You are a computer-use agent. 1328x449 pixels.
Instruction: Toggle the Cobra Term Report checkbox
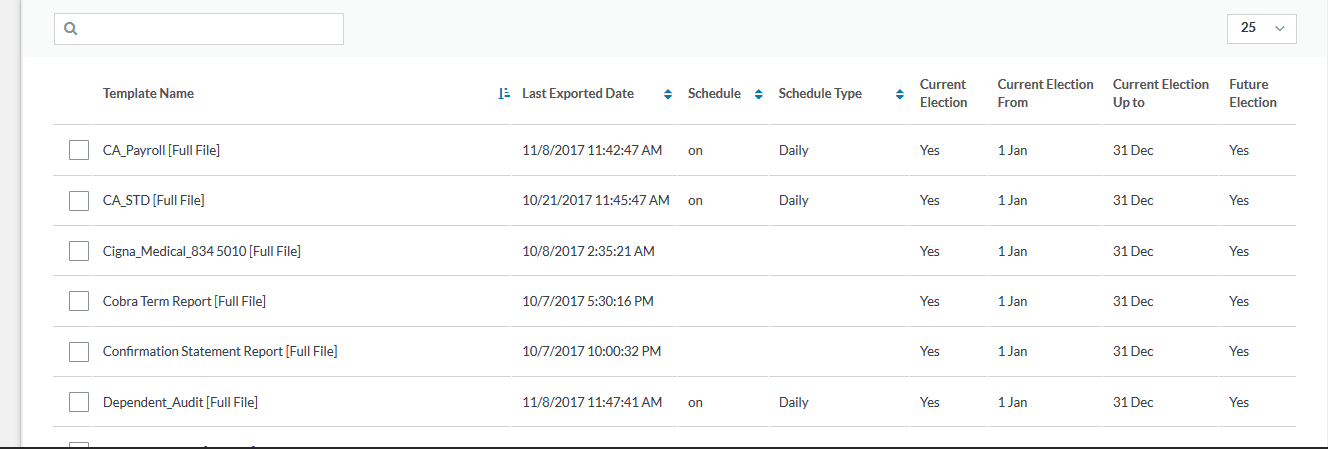tap(79, 301)
